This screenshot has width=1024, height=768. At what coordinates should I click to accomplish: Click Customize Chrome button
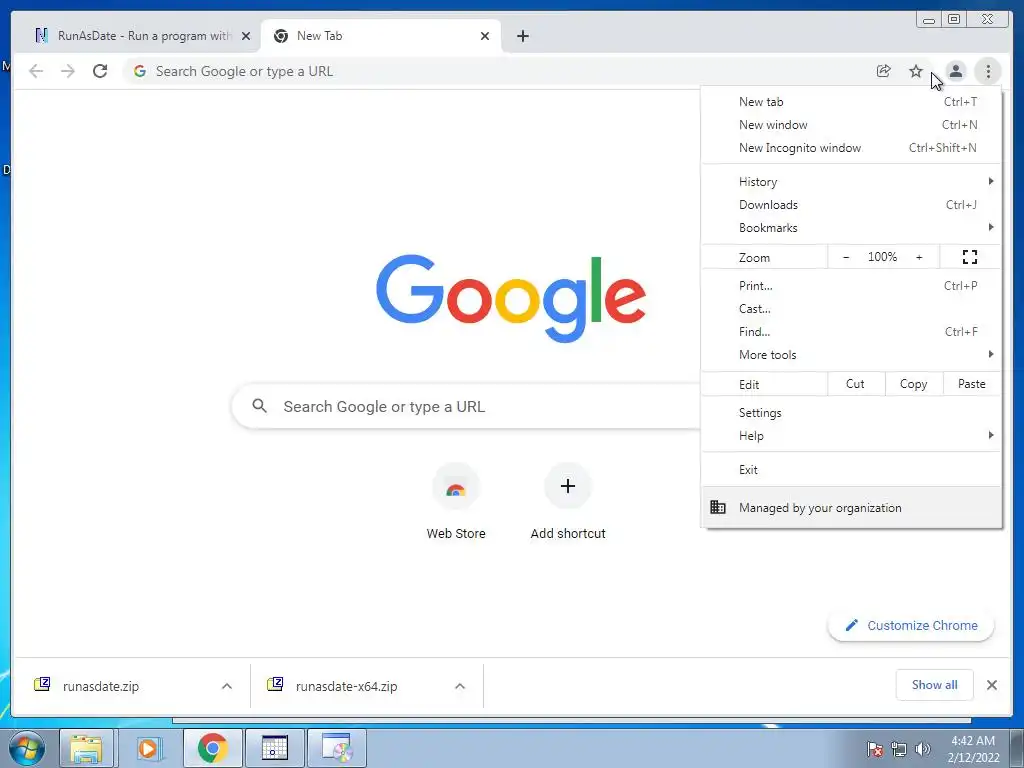coord(912,626)
